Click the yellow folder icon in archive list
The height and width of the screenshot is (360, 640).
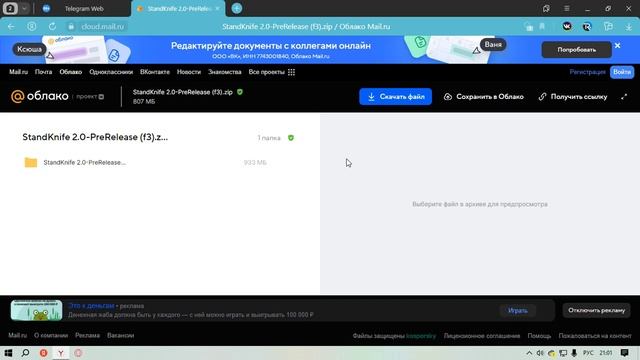click(x=31, y=162)
